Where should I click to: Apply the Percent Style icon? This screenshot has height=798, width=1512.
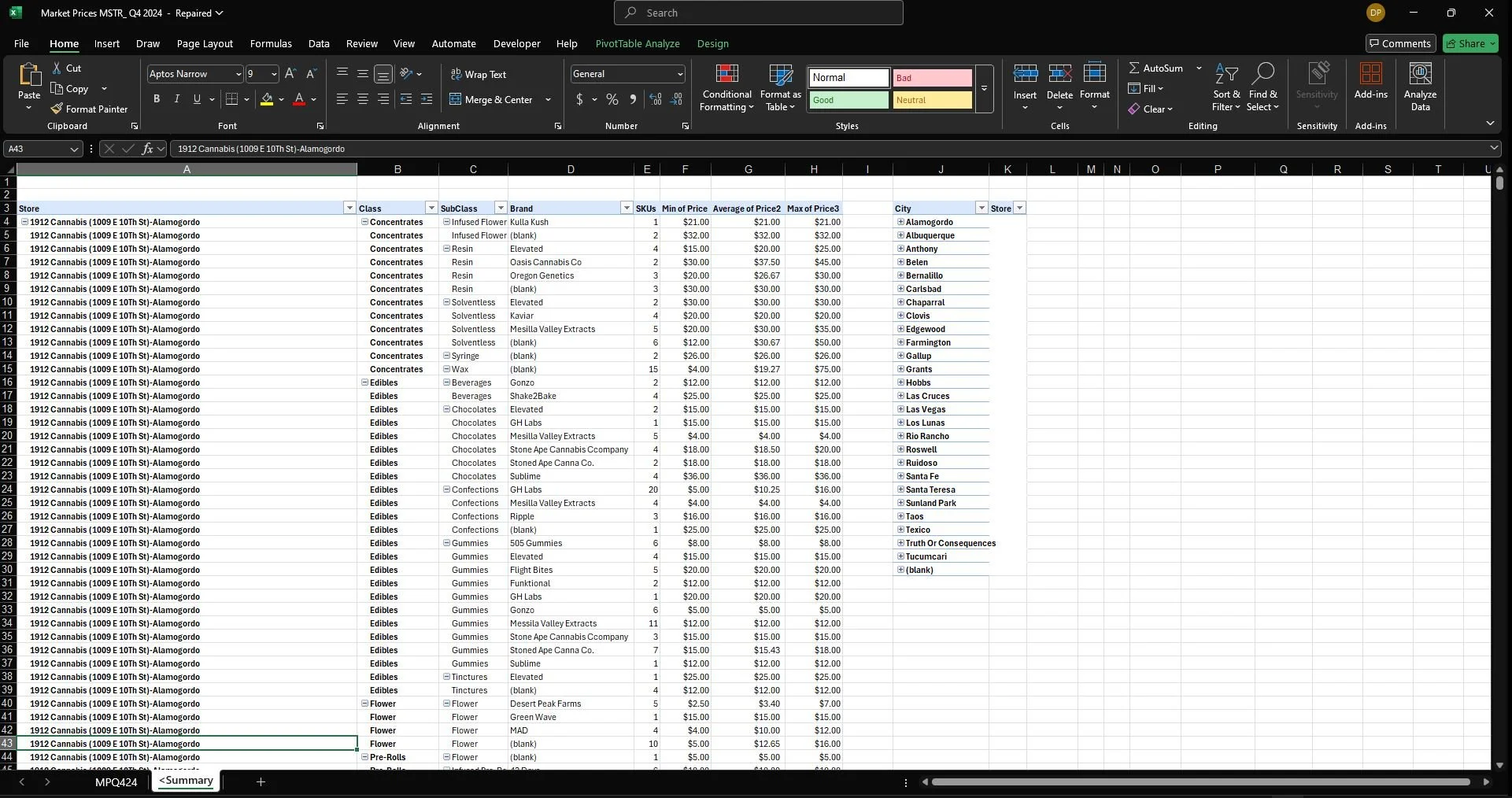point(612,99)
